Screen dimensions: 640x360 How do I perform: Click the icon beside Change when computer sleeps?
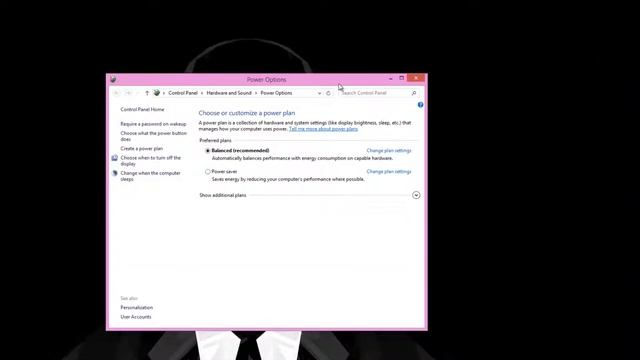pyautogui.click(x=115, y=173)
